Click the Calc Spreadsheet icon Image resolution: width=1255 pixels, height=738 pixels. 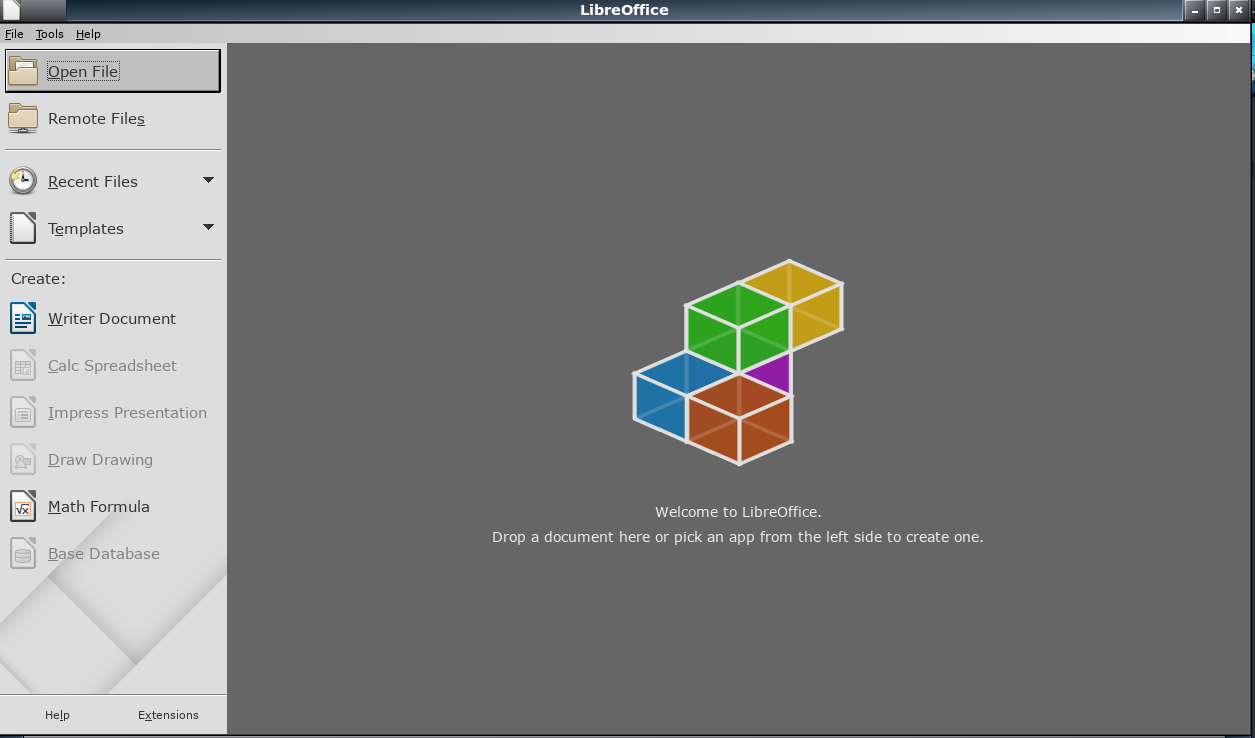[23, 365]
